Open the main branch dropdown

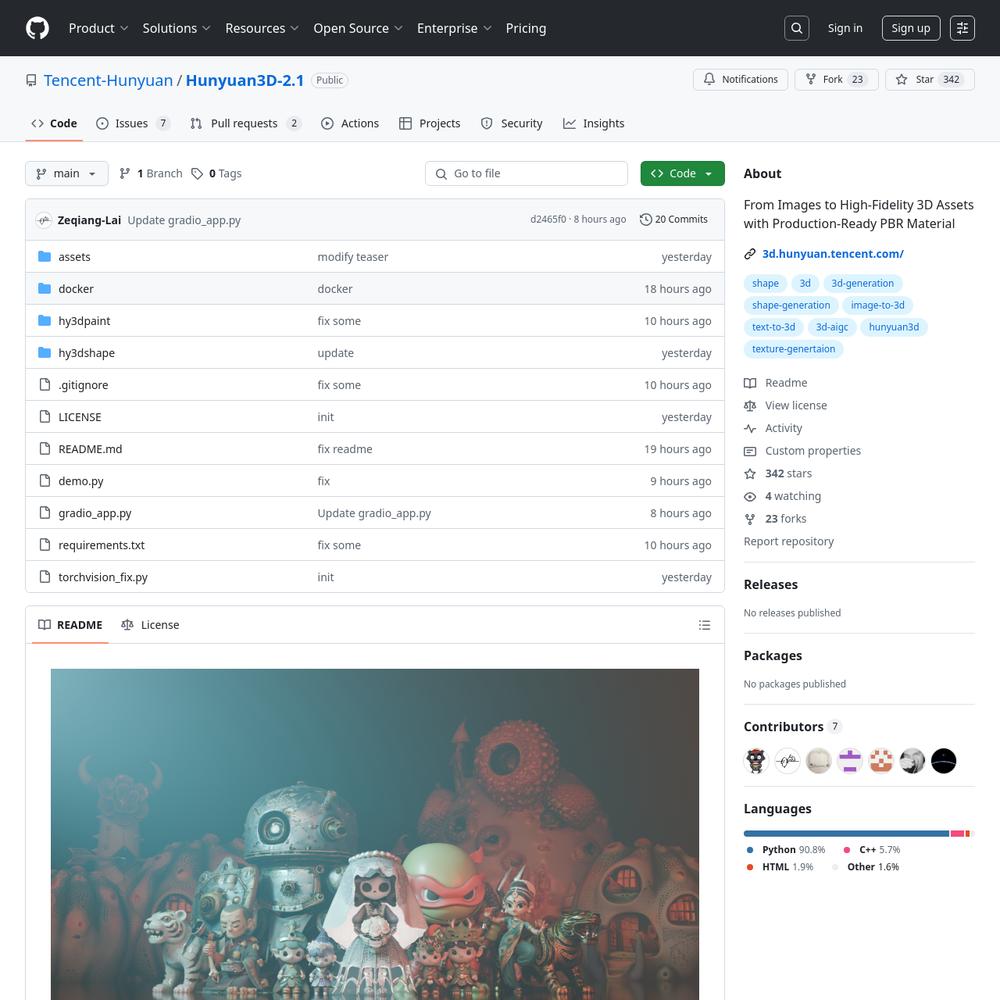[66, 173]
